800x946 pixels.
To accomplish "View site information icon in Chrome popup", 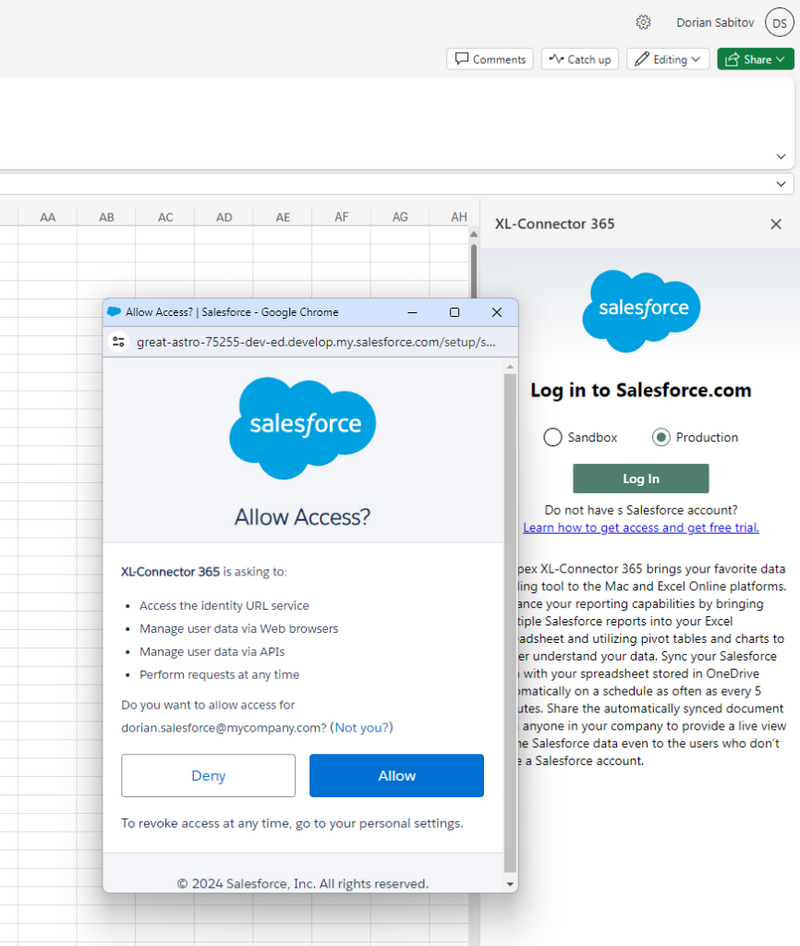I will pyautogui.click(x=118, y=342).
